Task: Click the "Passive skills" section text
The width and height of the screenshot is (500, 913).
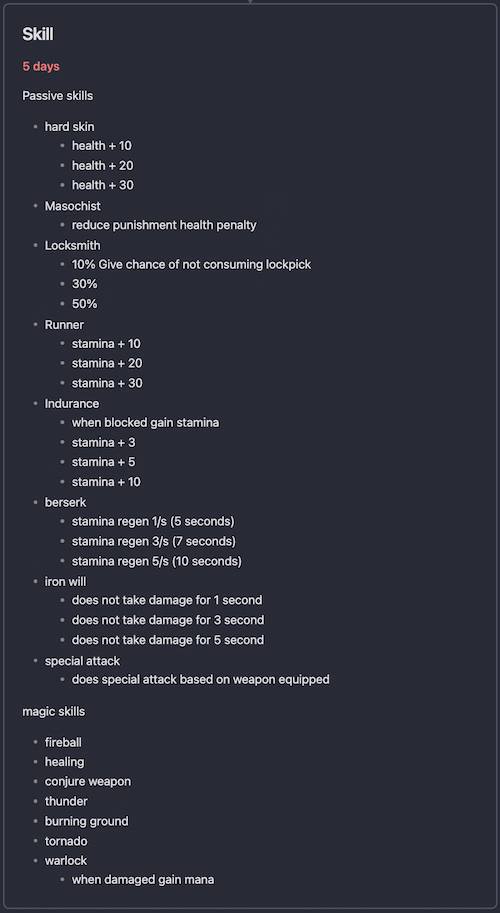Action: (58, 95)
